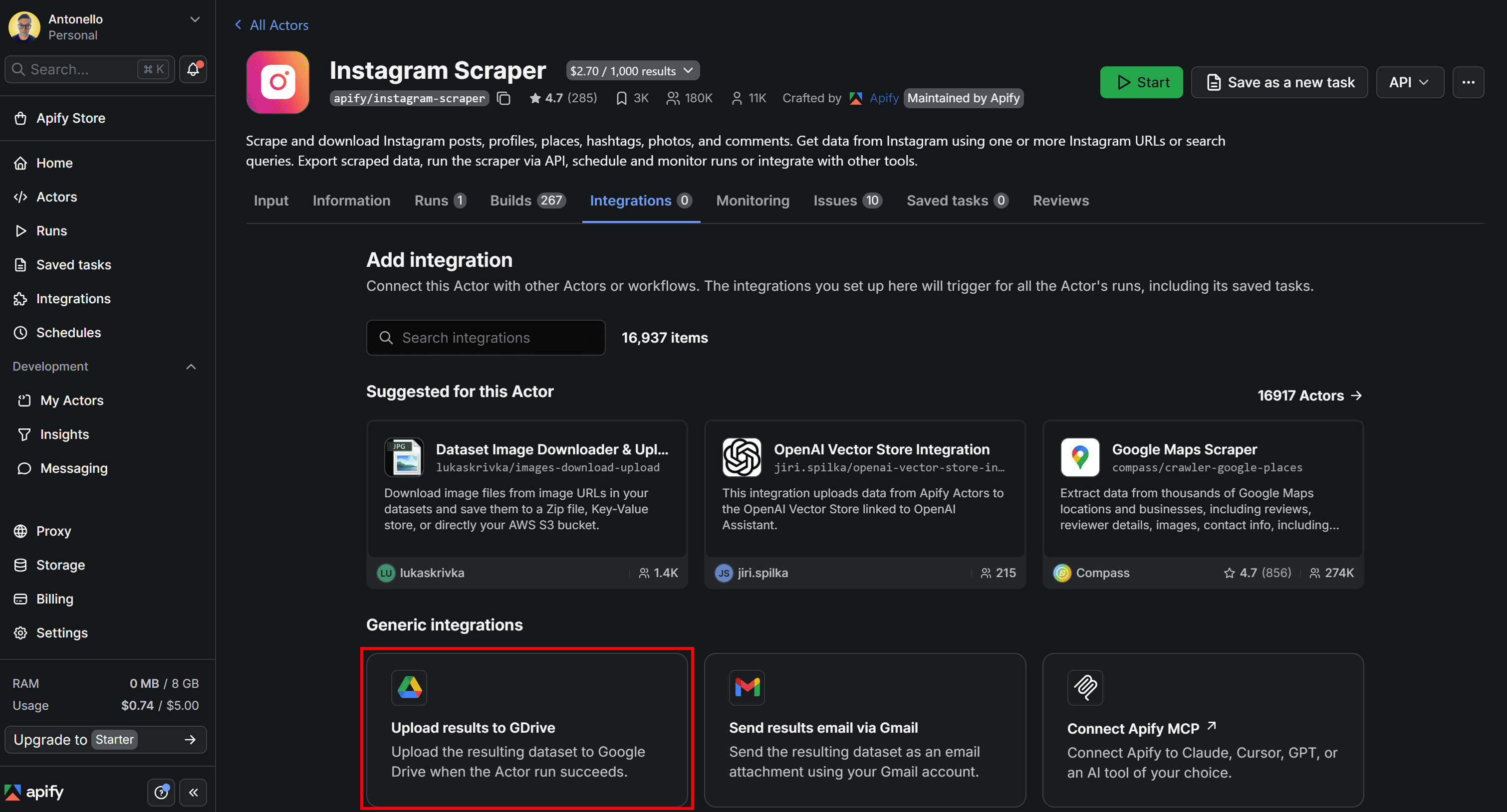Image resolution: width=1507 pixels, height=812 pixels.
Task: Open the notifications bell
Action: 193,69
